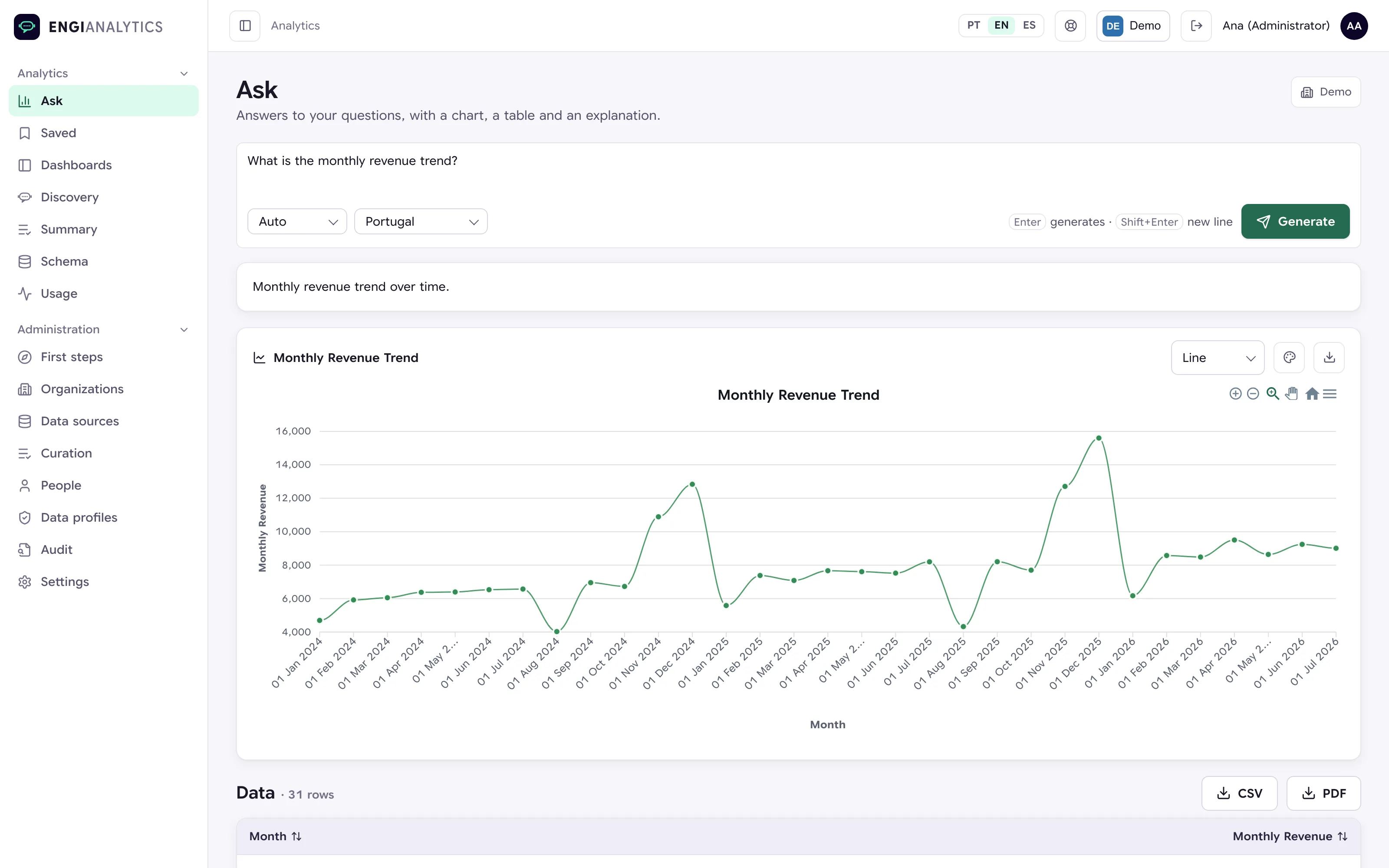Click the chart zoom out minus icon

[1253, 394]
